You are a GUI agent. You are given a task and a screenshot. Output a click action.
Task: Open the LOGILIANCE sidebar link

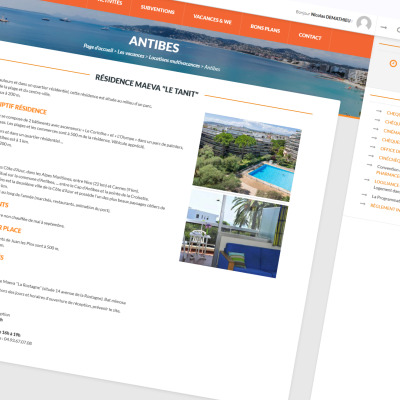pyautogui.click(x=387, y=183)
